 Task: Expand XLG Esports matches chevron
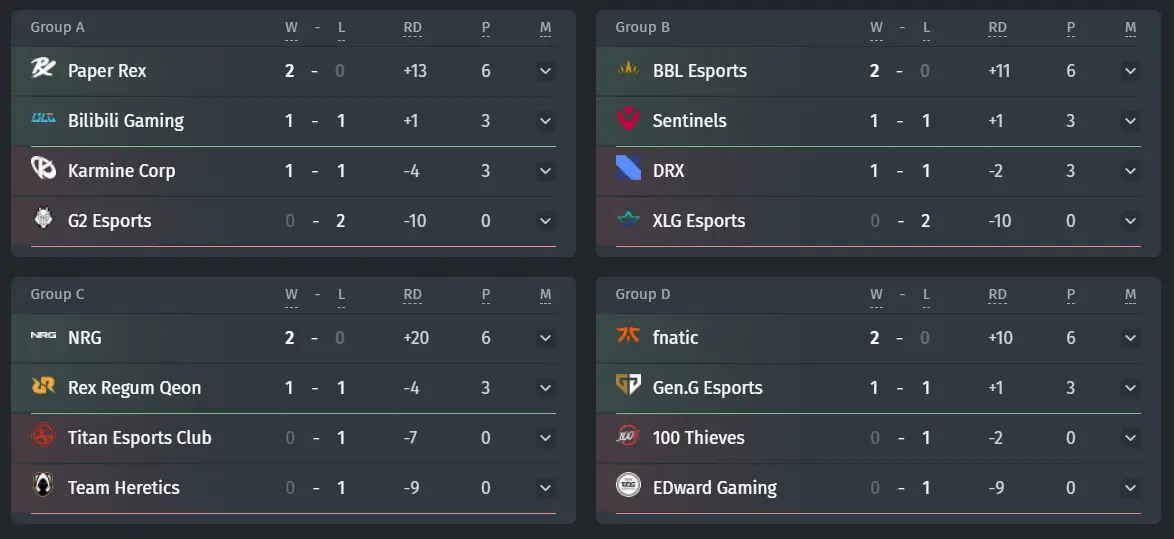point(1130,221)
